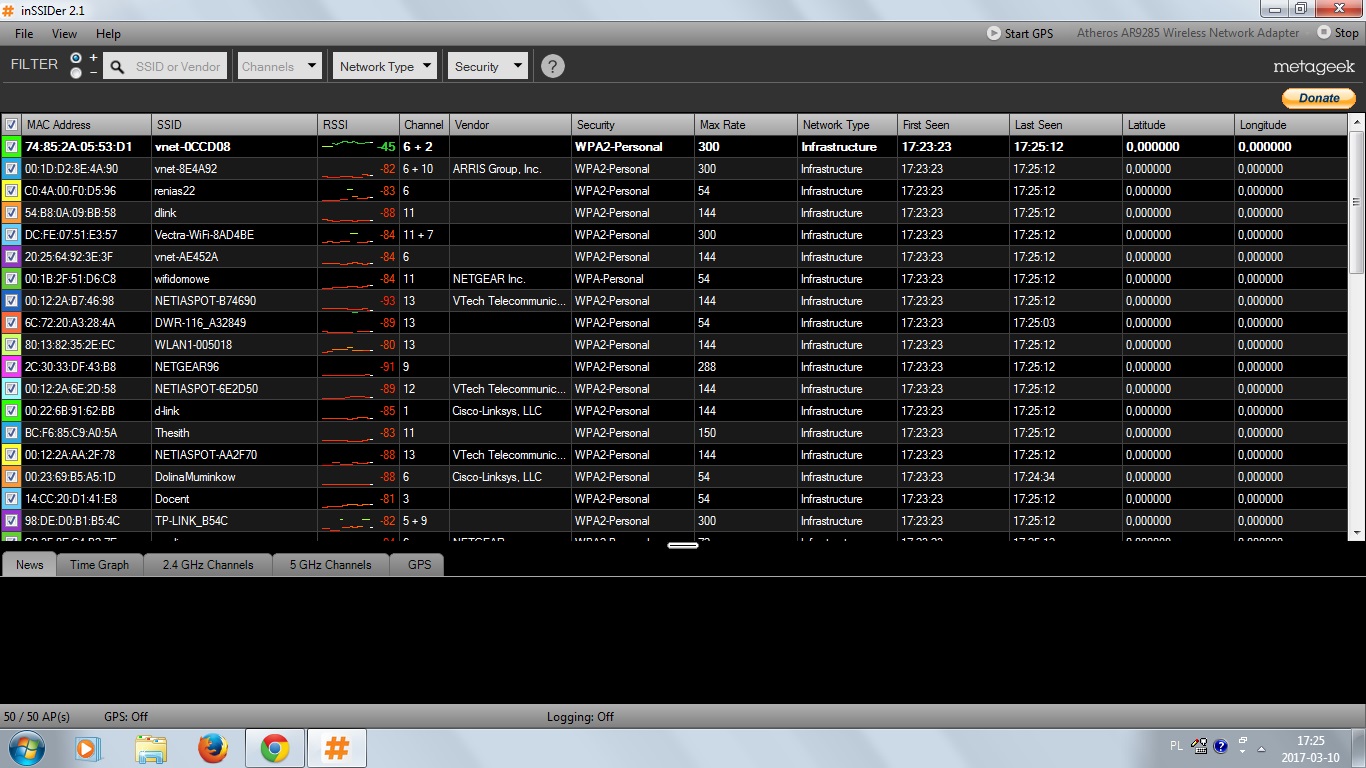Open the Security filter dropdown
This screenshot has height=768, width=1366.
(487, 67)
